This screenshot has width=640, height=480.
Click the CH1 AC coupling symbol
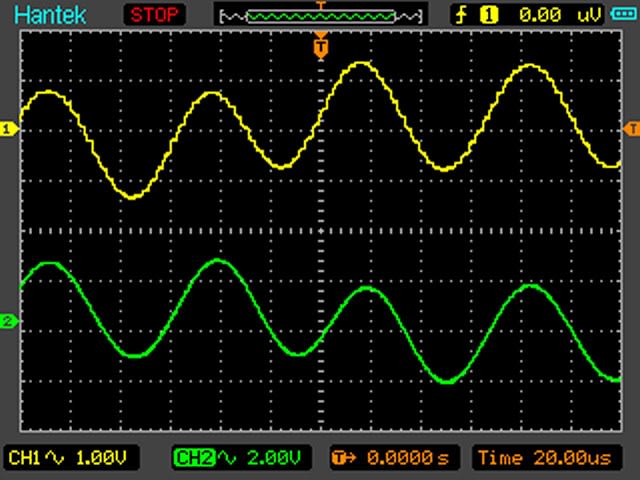coord(55,458)
